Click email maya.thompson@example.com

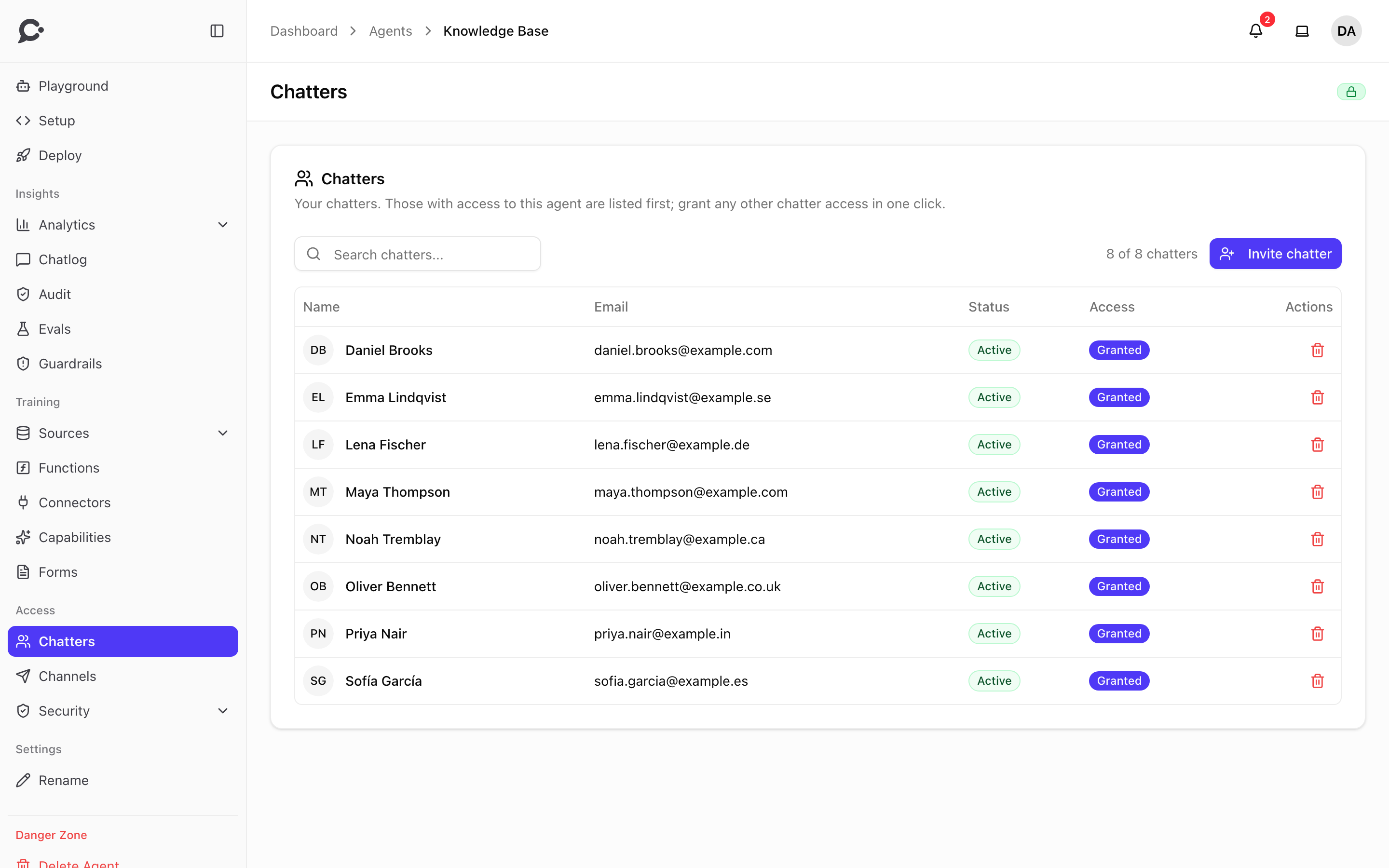(x=691, y=492)
